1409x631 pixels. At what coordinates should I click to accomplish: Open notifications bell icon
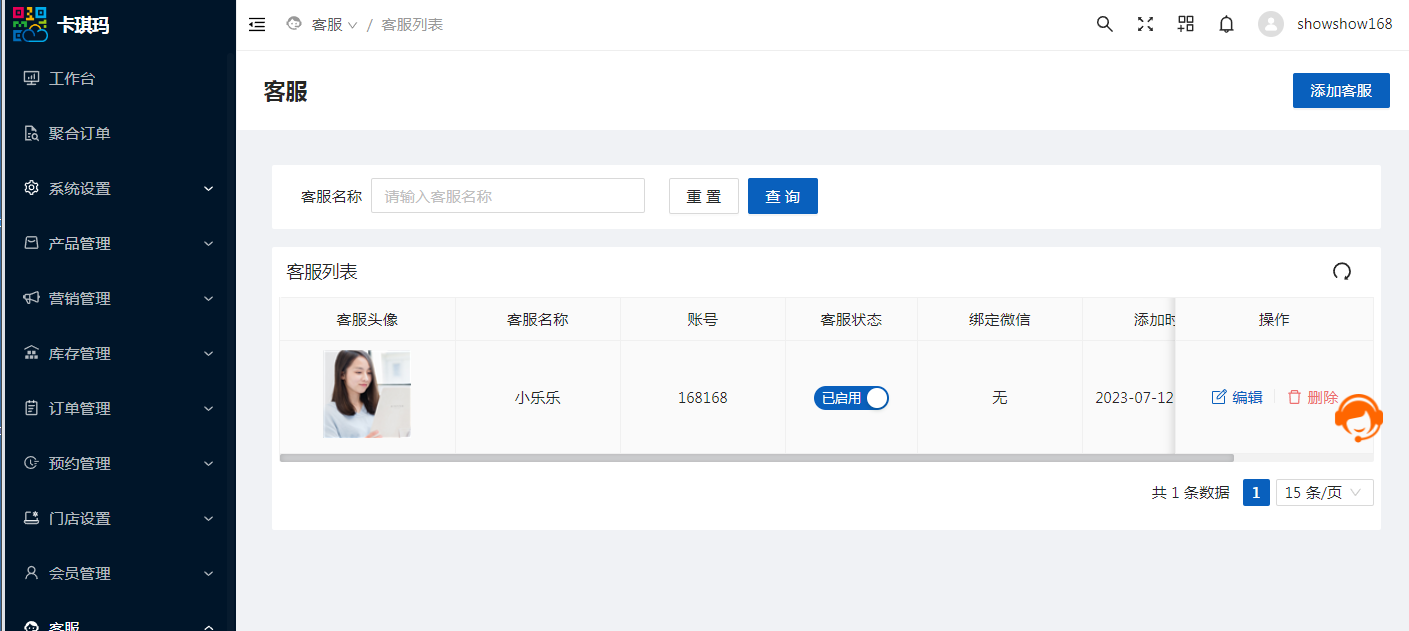pos(1226,25)
